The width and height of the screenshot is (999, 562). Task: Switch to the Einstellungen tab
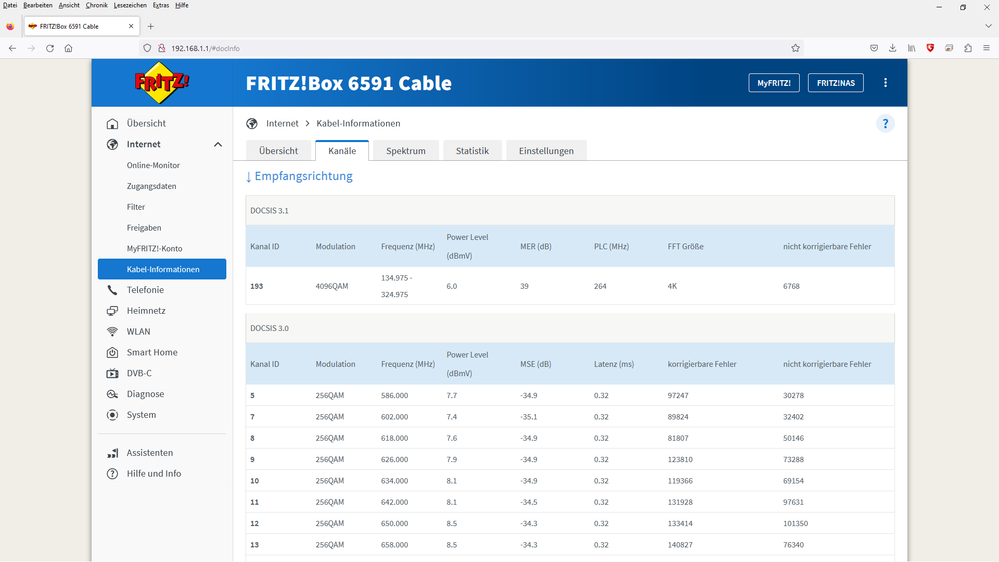coord(546,151)
